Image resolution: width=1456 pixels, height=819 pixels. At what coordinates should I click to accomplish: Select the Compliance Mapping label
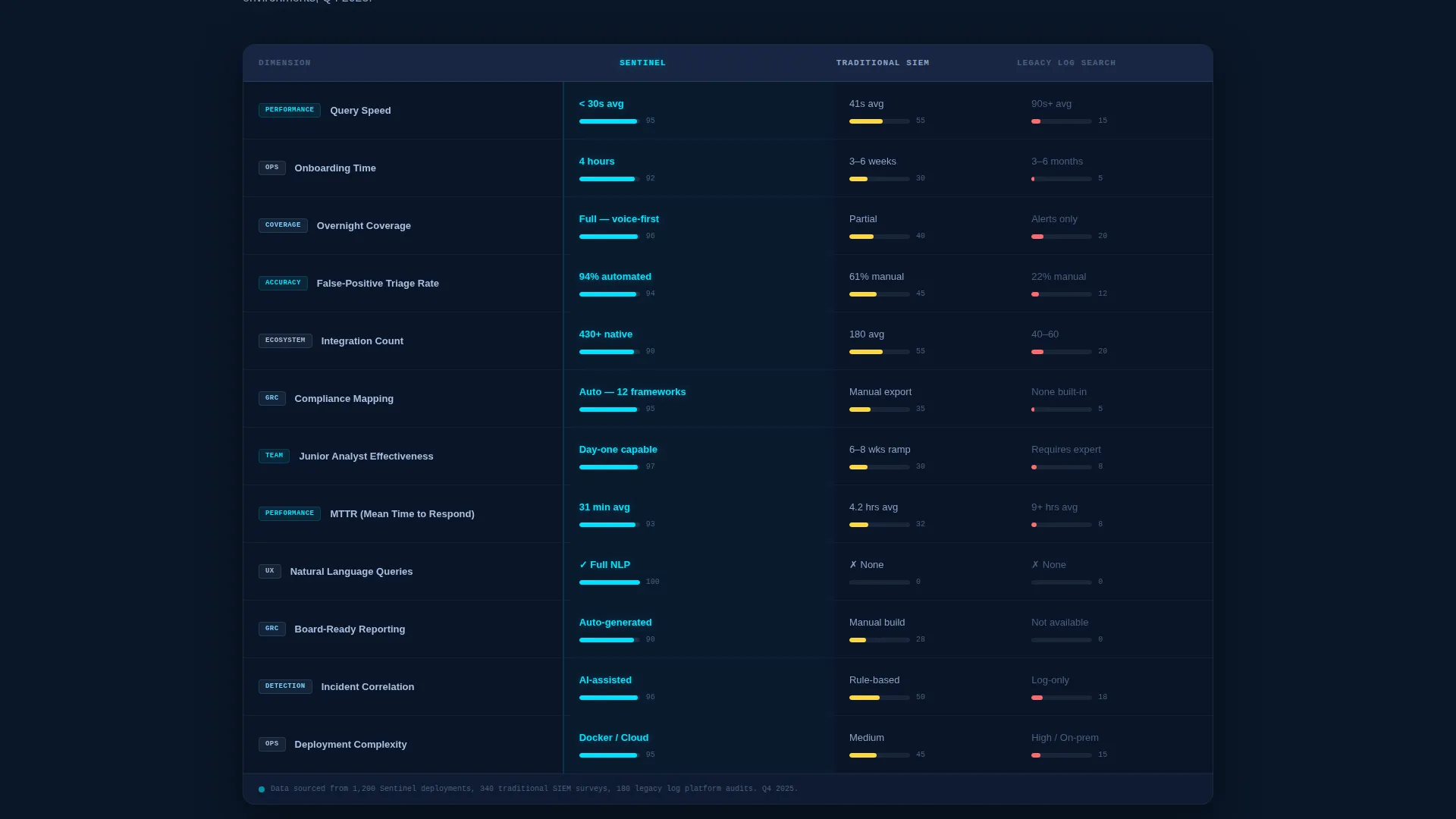pyautogui.click(x=344, y=399)
